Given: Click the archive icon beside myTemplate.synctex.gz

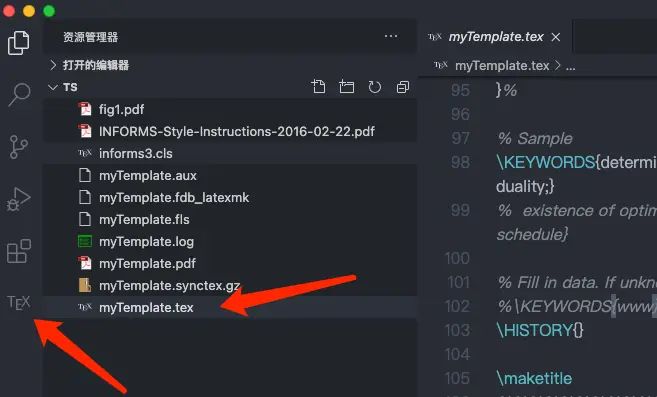Looking at the screenshot, I should click(x=85, y=285).
